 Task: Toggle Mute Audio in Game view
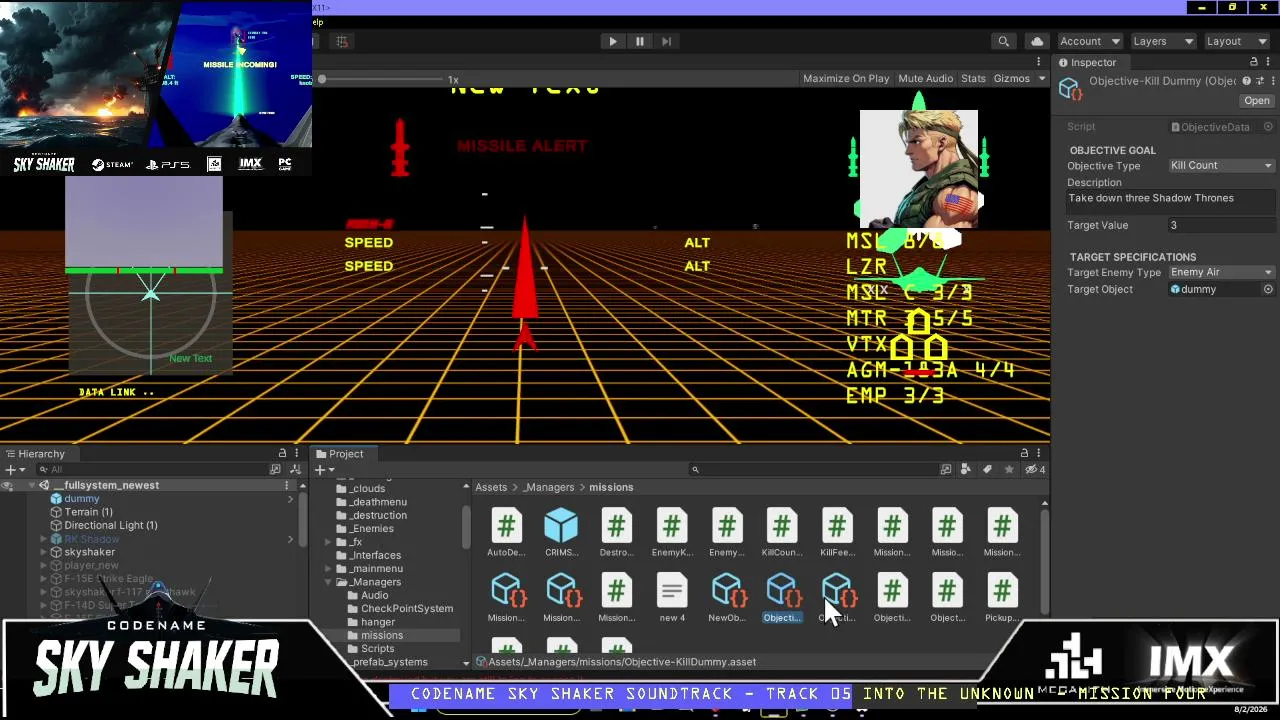tap(925, 79)
